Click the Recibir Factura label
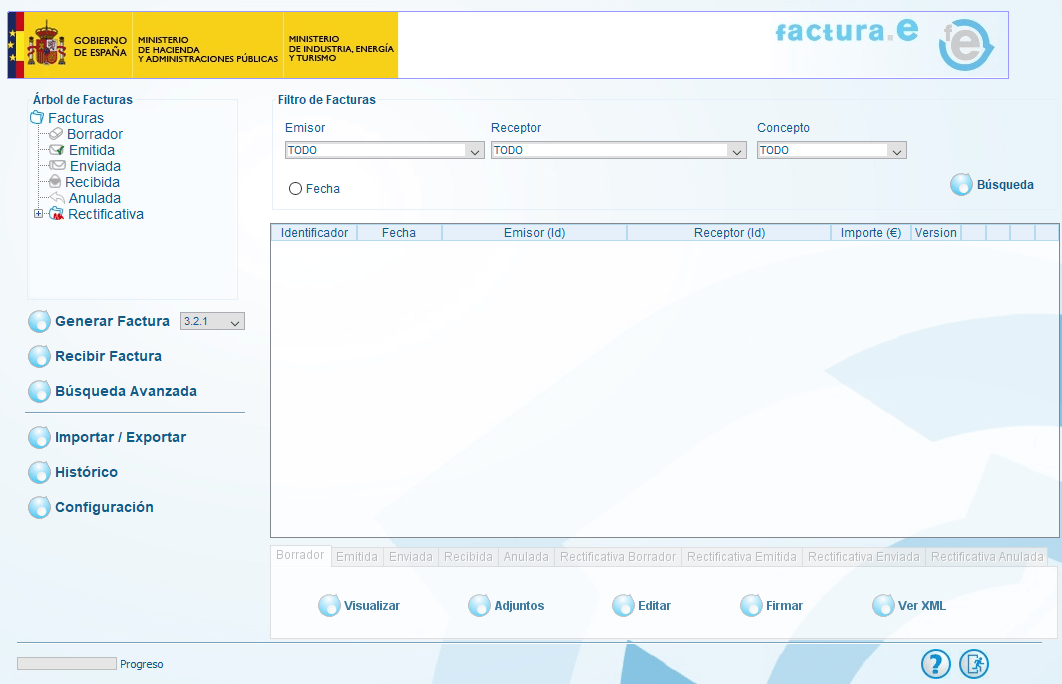 [108, 356]
